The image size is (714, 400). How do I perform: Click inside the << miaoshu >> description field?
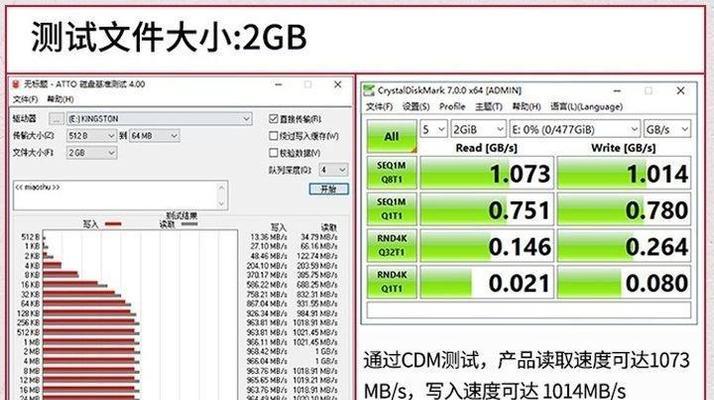[114, 195]
